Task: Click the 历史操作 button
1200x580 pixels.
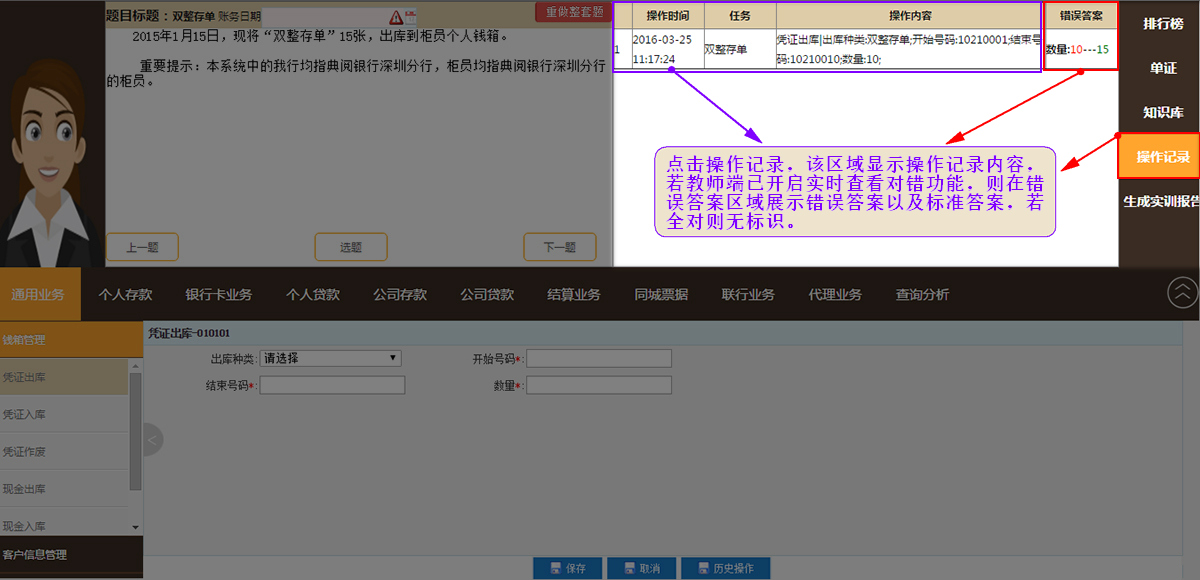Action: click(725, 568)
